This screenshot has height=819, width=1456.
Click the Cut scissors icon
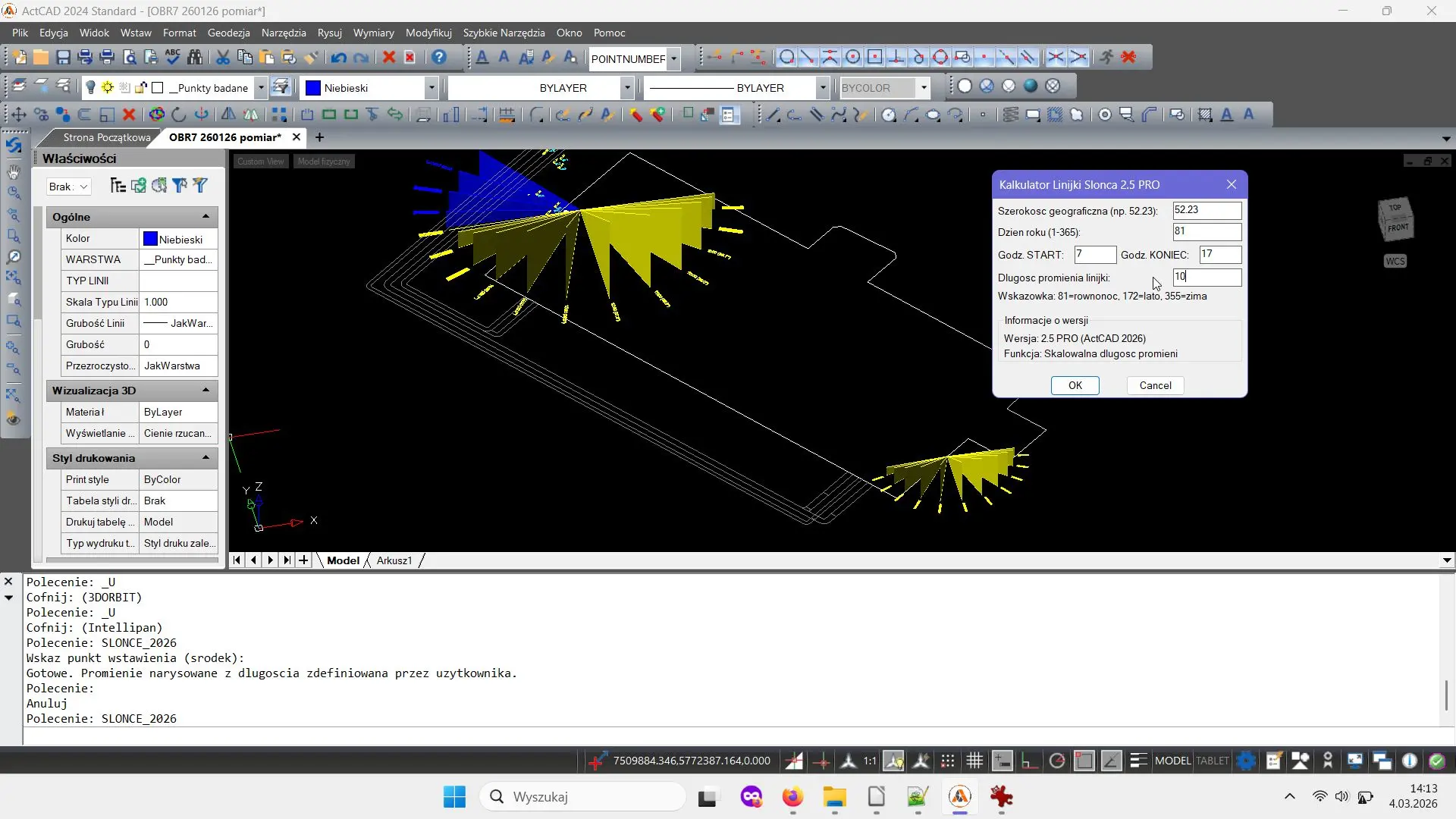click(222, 58)
